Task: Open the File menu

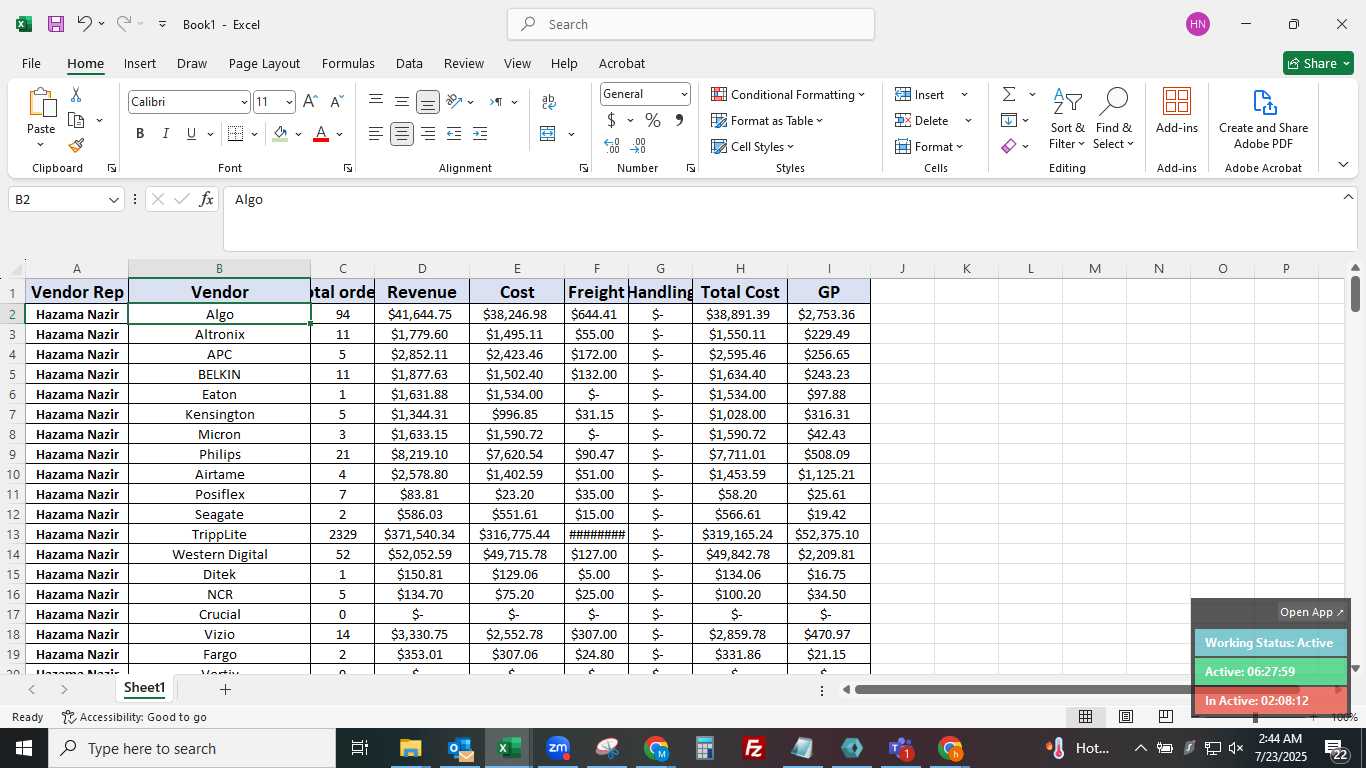Action: tap(31, 63)
